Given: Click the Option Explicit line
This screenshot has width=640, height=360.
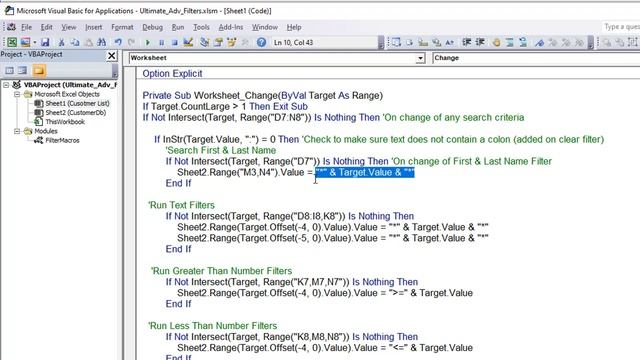Looking at the screenshot, I should pos(172,73).
